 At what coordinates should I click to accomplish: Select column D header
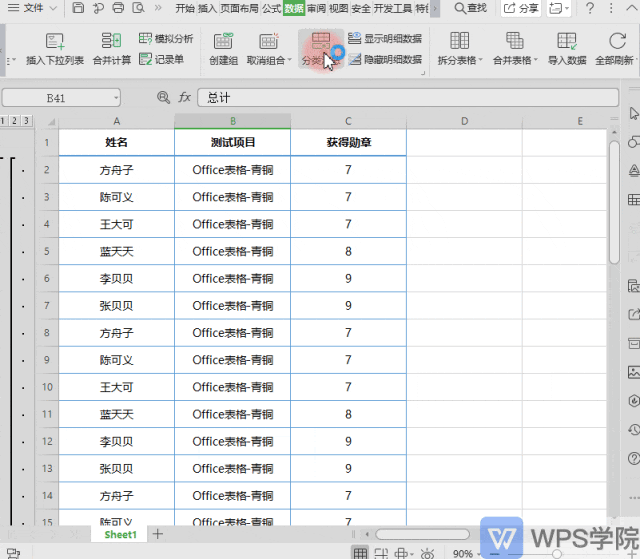(x=464, y=121)
